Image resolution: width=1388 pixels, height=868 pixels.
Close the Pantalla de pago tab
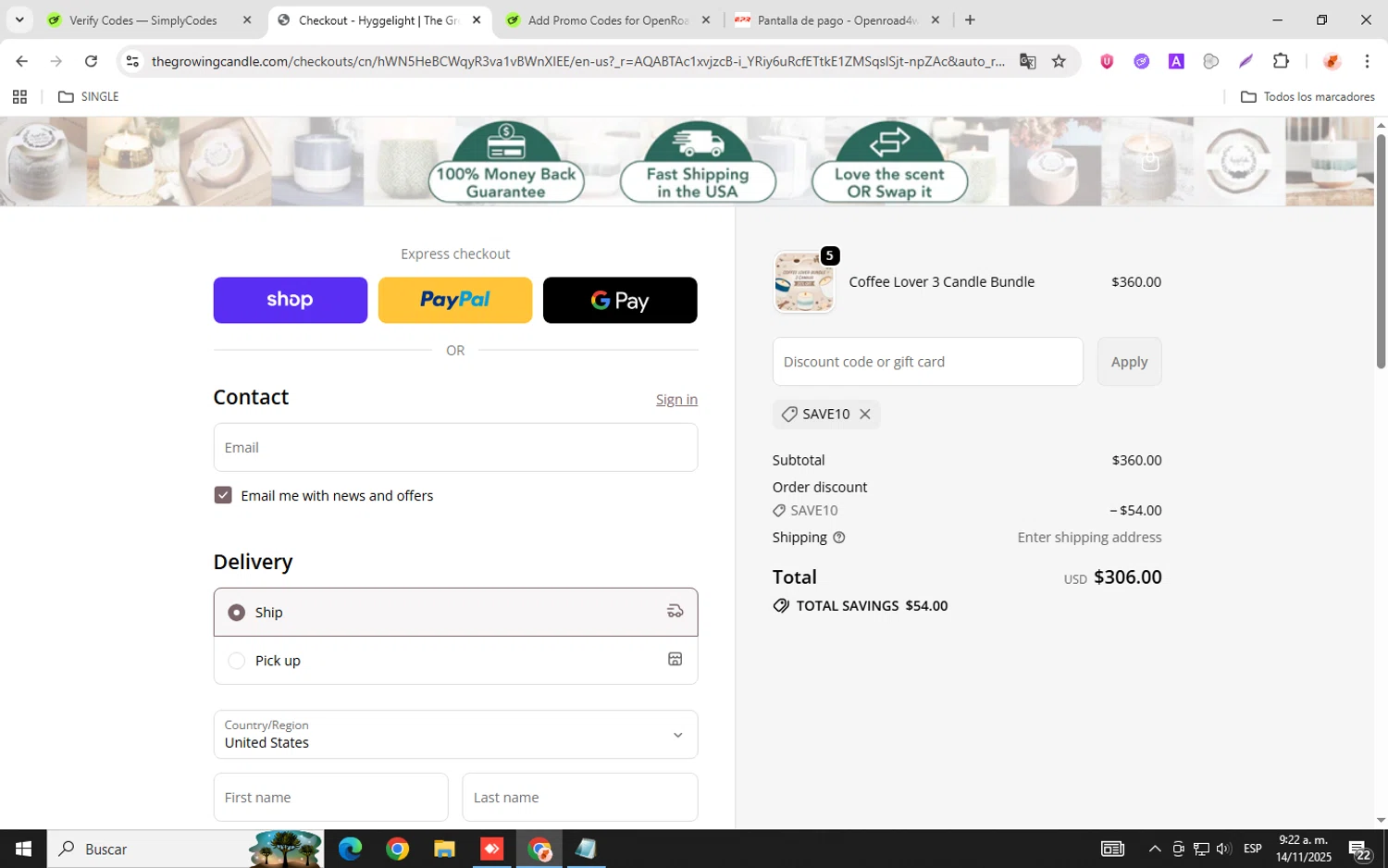click(x=936, y=19)
